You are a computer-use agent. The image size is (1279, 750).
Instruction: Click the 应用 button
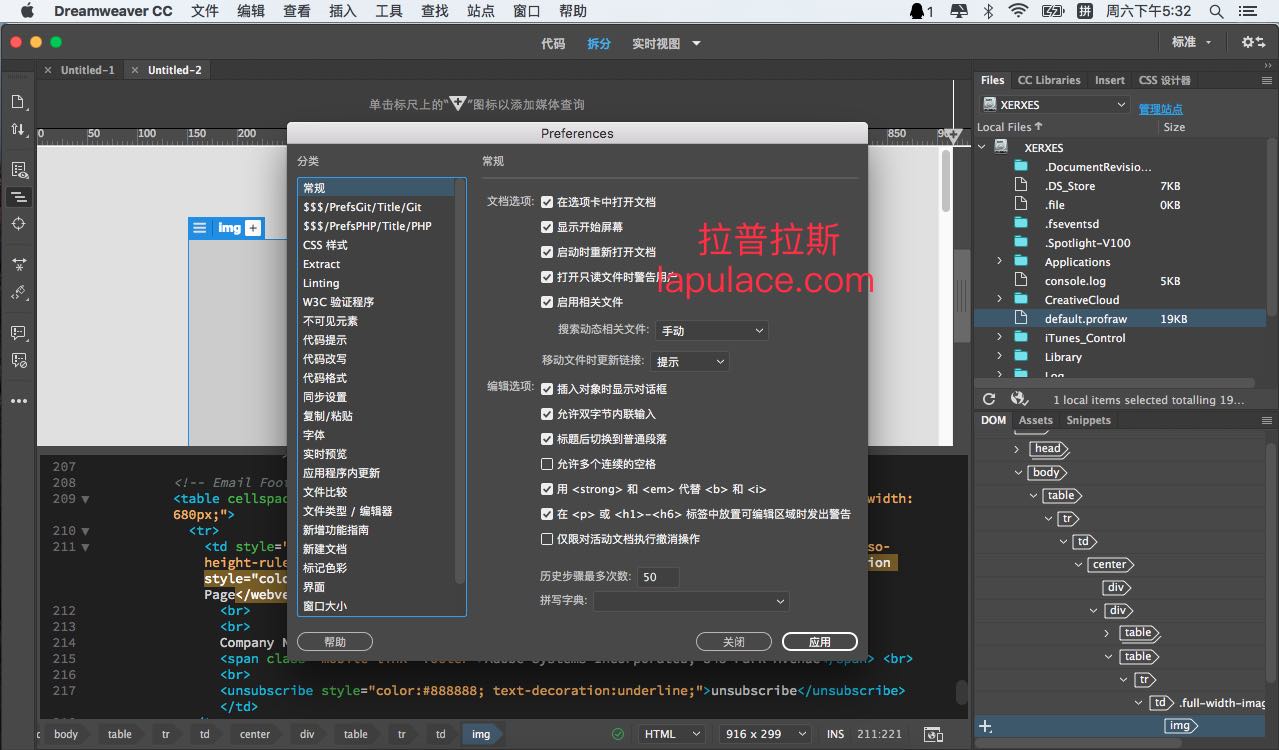coord(820,641)
